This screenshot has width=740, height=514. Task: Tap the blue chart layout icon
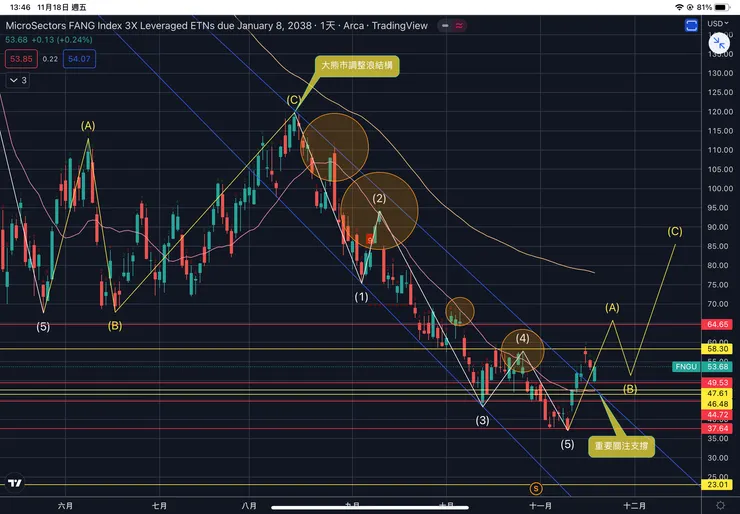[x=691, y=25]
